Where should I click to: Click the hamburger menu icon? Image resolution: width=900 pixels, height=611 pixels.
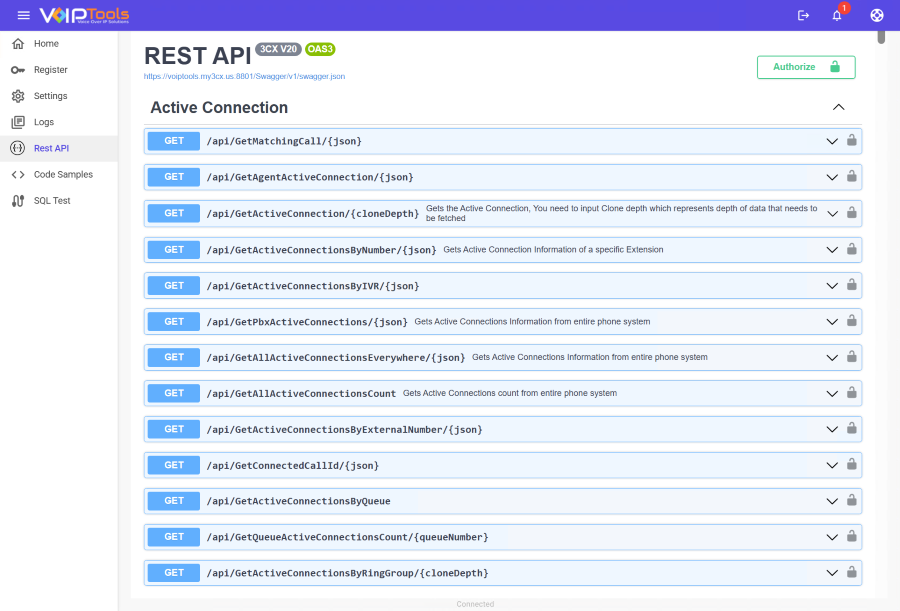tap(24, 15)
